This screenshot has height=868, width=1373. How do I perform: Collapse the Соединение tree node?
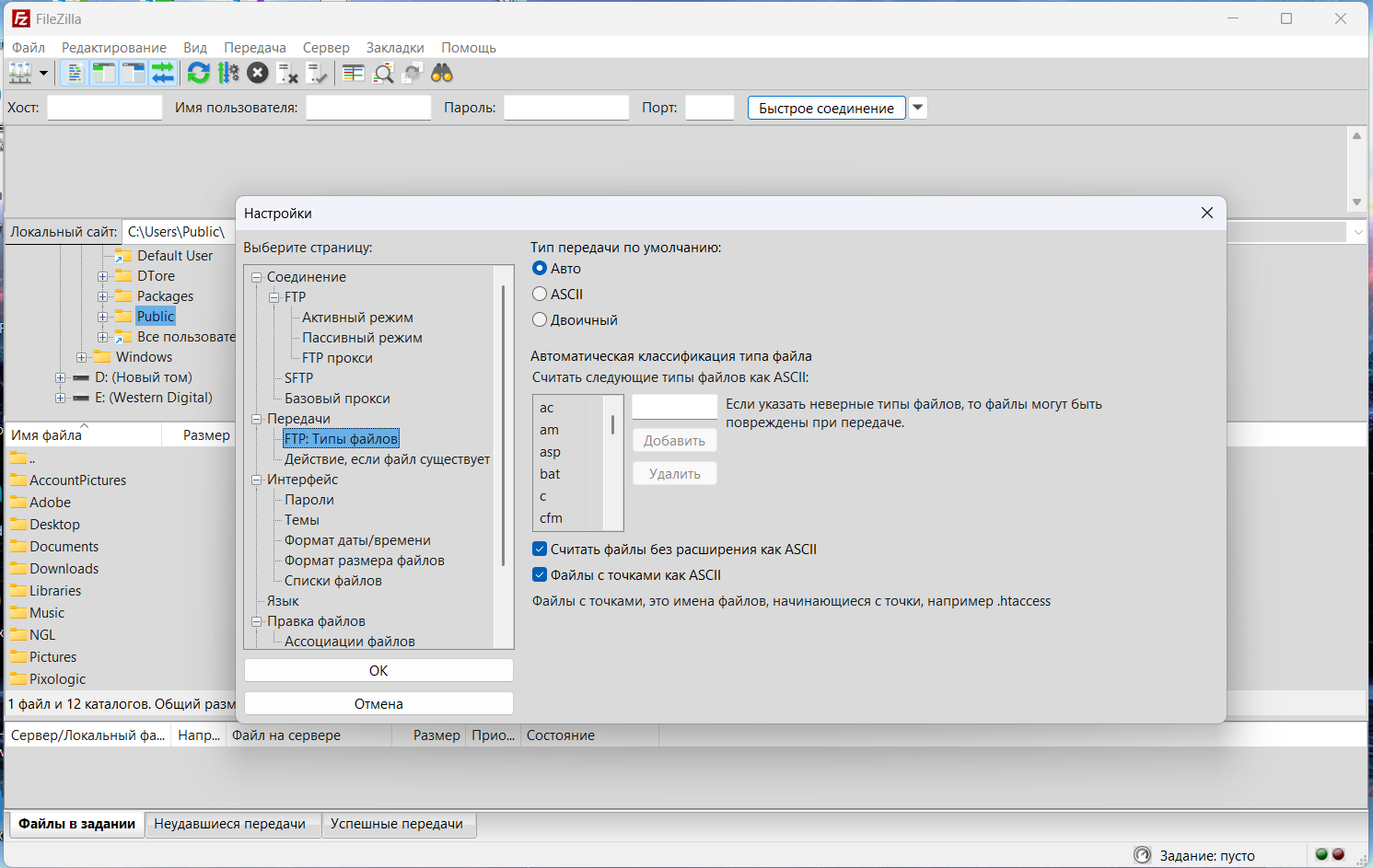(257, 277)
